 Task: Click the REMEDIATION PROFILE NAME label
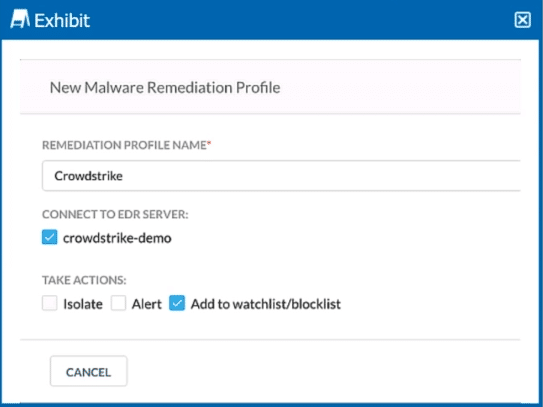(x=124, y=145)
